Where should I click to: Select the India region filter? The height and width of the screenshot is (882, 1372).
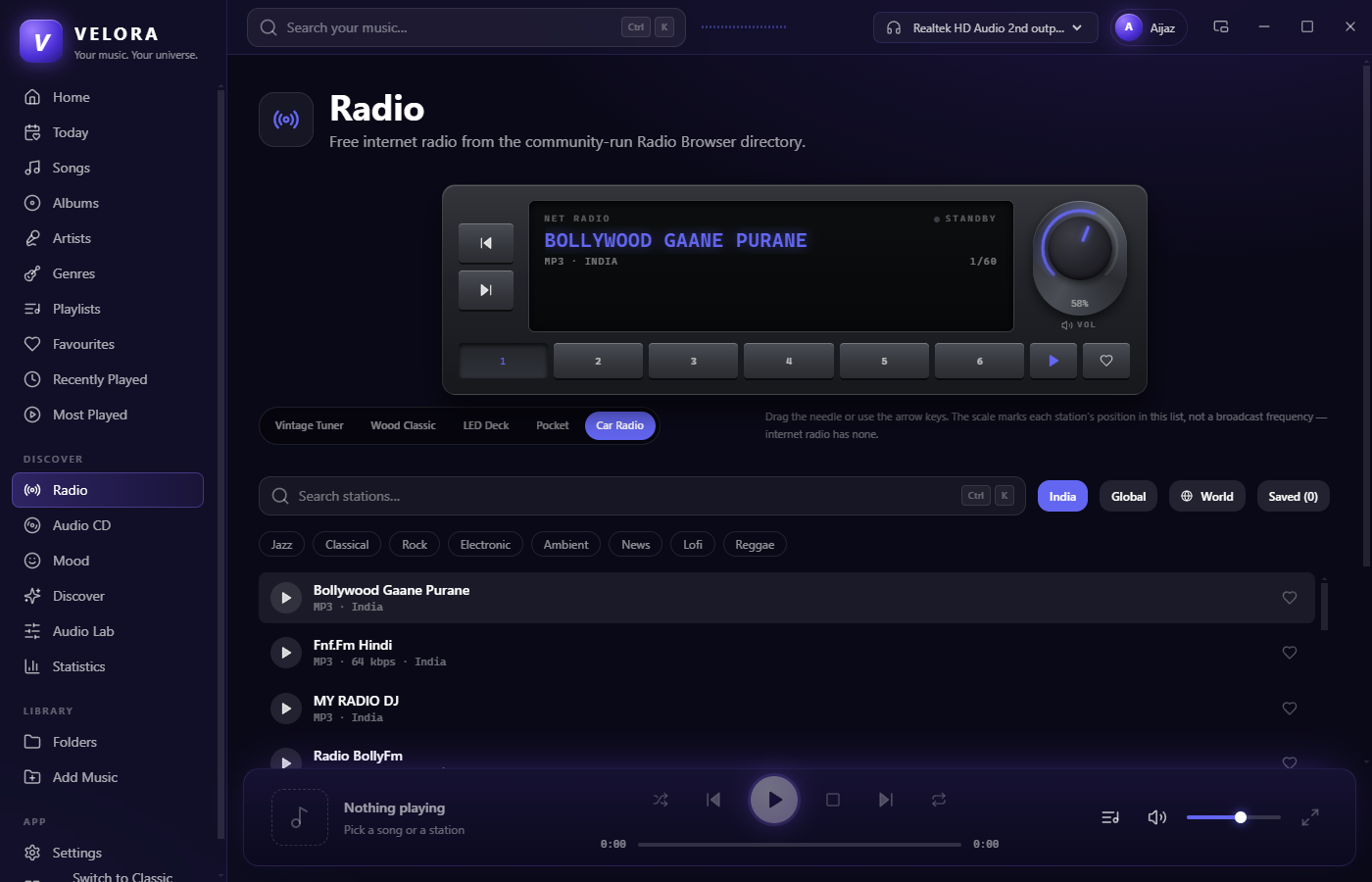pos(1062,496)
